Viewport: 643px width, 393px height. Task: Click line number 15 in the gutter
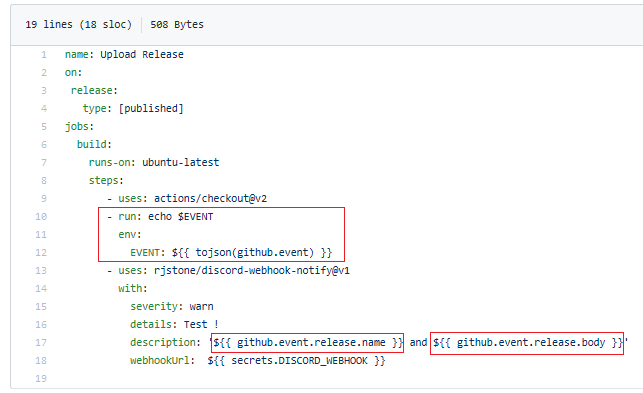tap(41, 307)
